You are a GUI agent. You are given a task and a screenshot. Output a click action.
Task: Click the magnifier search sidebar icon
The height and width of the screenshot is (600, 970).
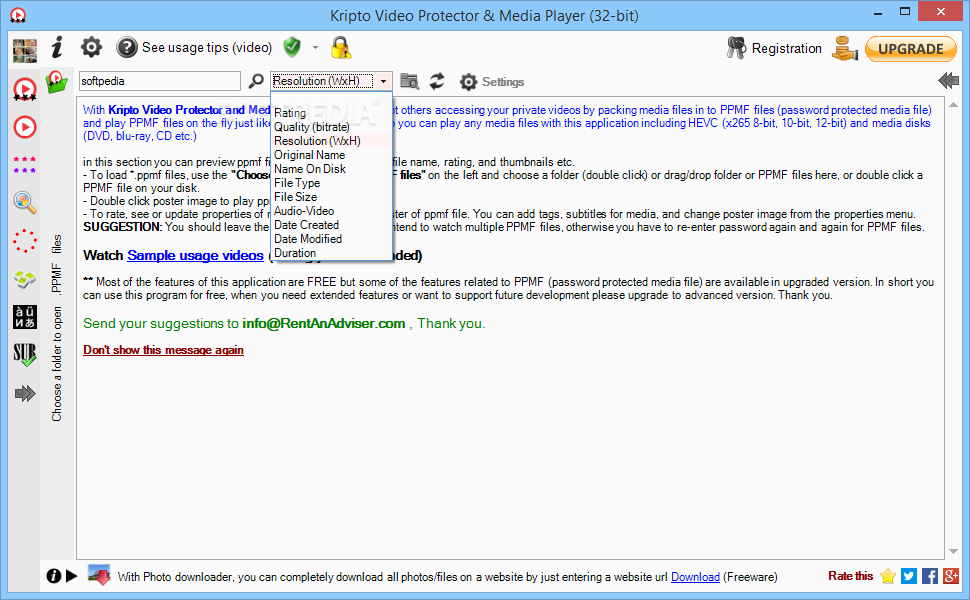pos(25,202)
